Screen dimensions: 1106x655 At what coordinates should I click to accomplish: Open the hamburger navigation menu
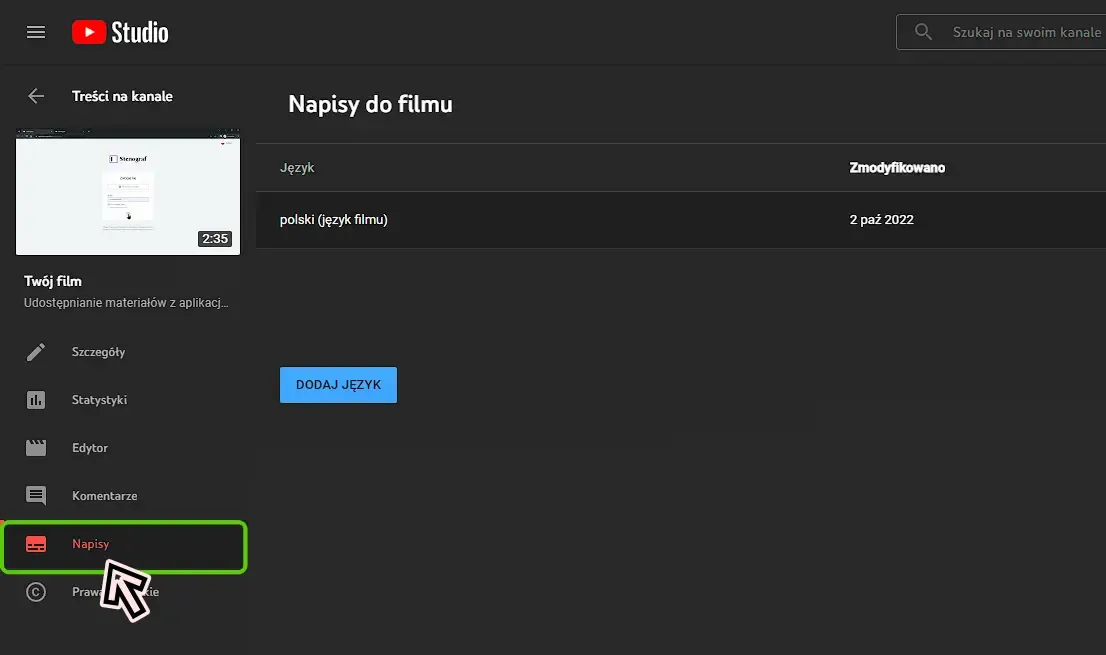[36, 32]
